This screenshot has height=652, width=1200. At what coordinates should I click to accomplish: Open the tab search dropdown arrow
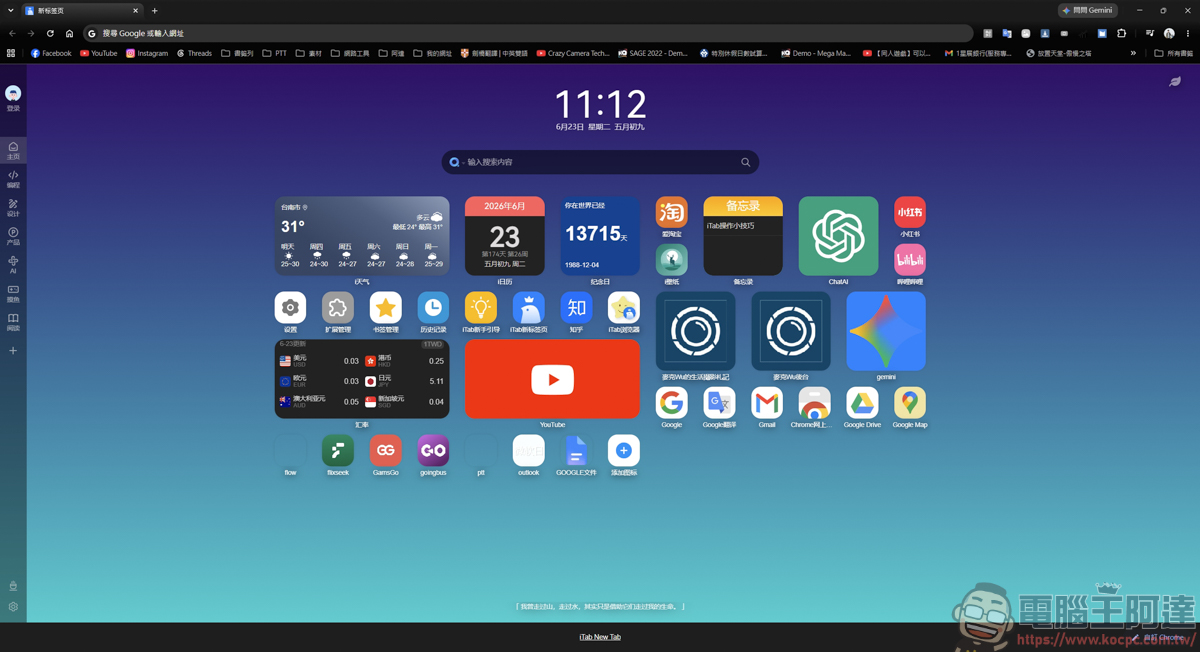point(10,10)
